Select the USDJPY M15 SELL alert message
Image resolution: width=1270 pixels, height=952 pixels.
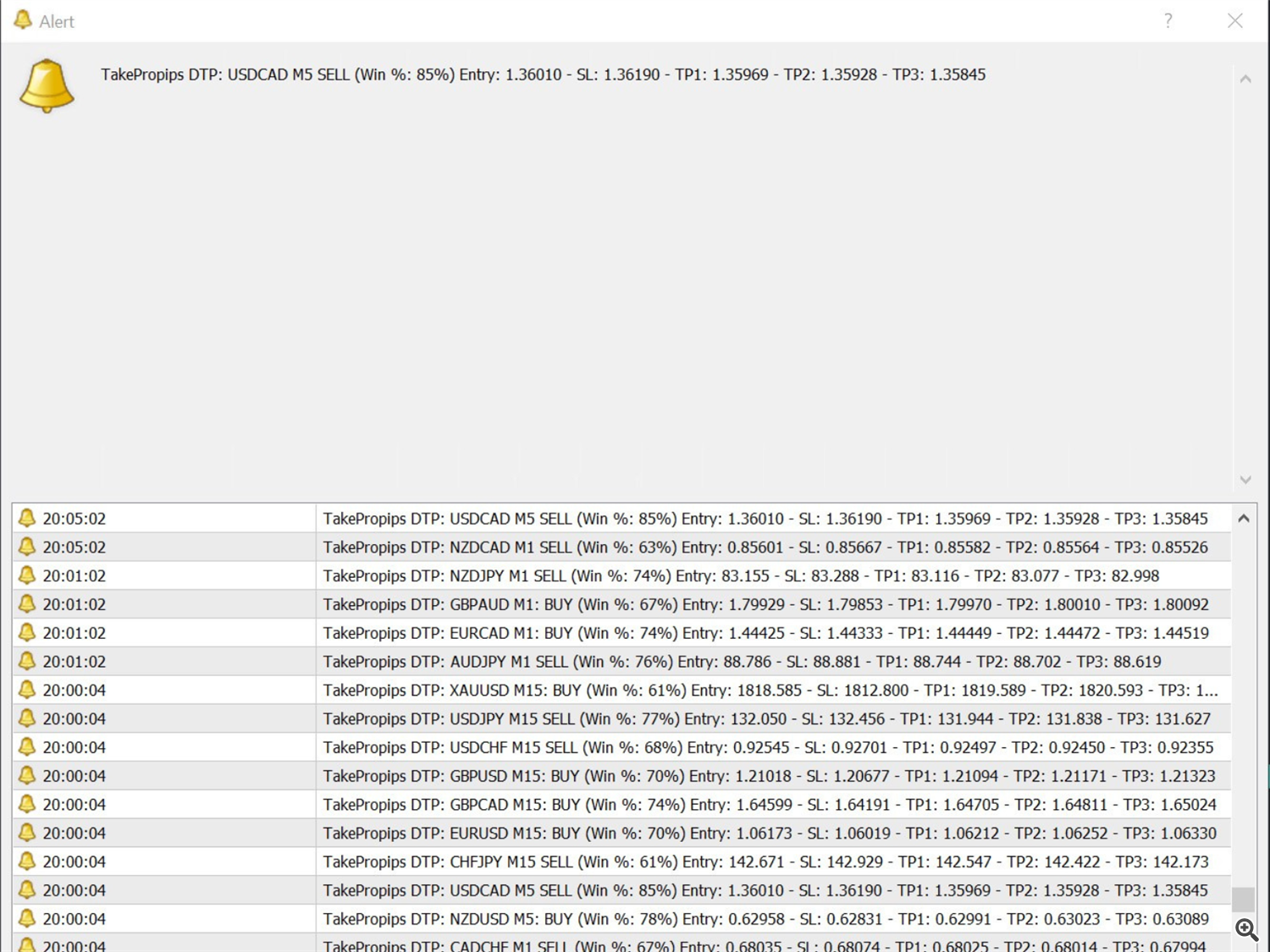pos(767,719)
